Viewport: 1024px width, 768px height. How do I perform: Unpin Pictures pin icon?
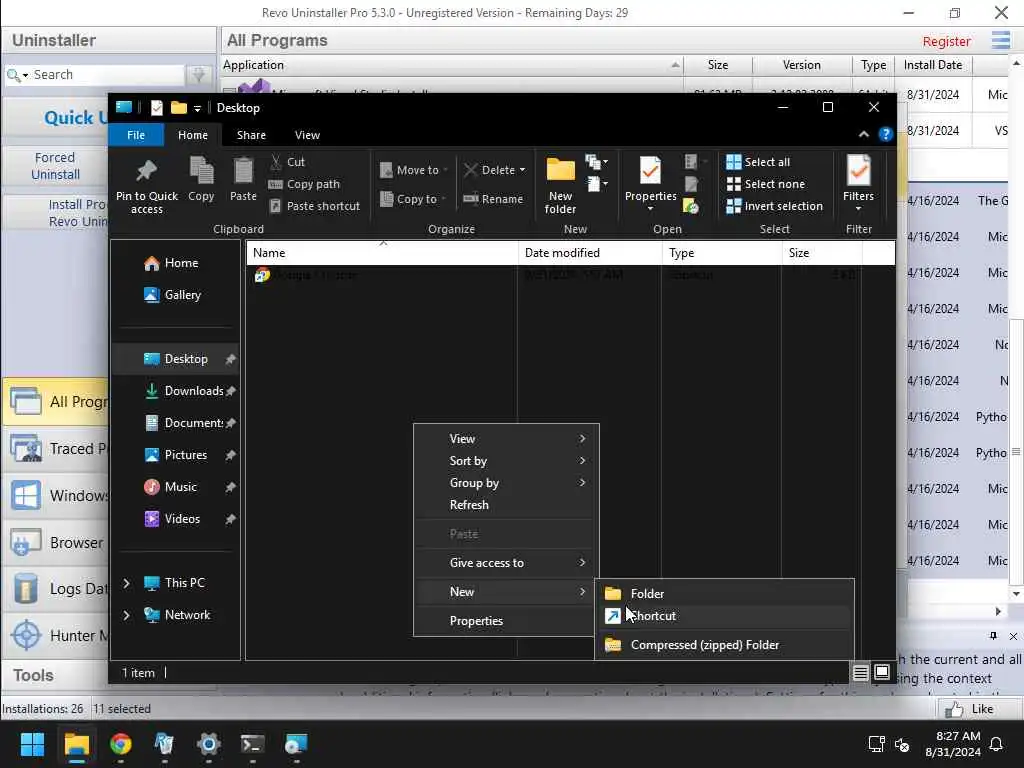pyautogui.click(x=231, y=455)
